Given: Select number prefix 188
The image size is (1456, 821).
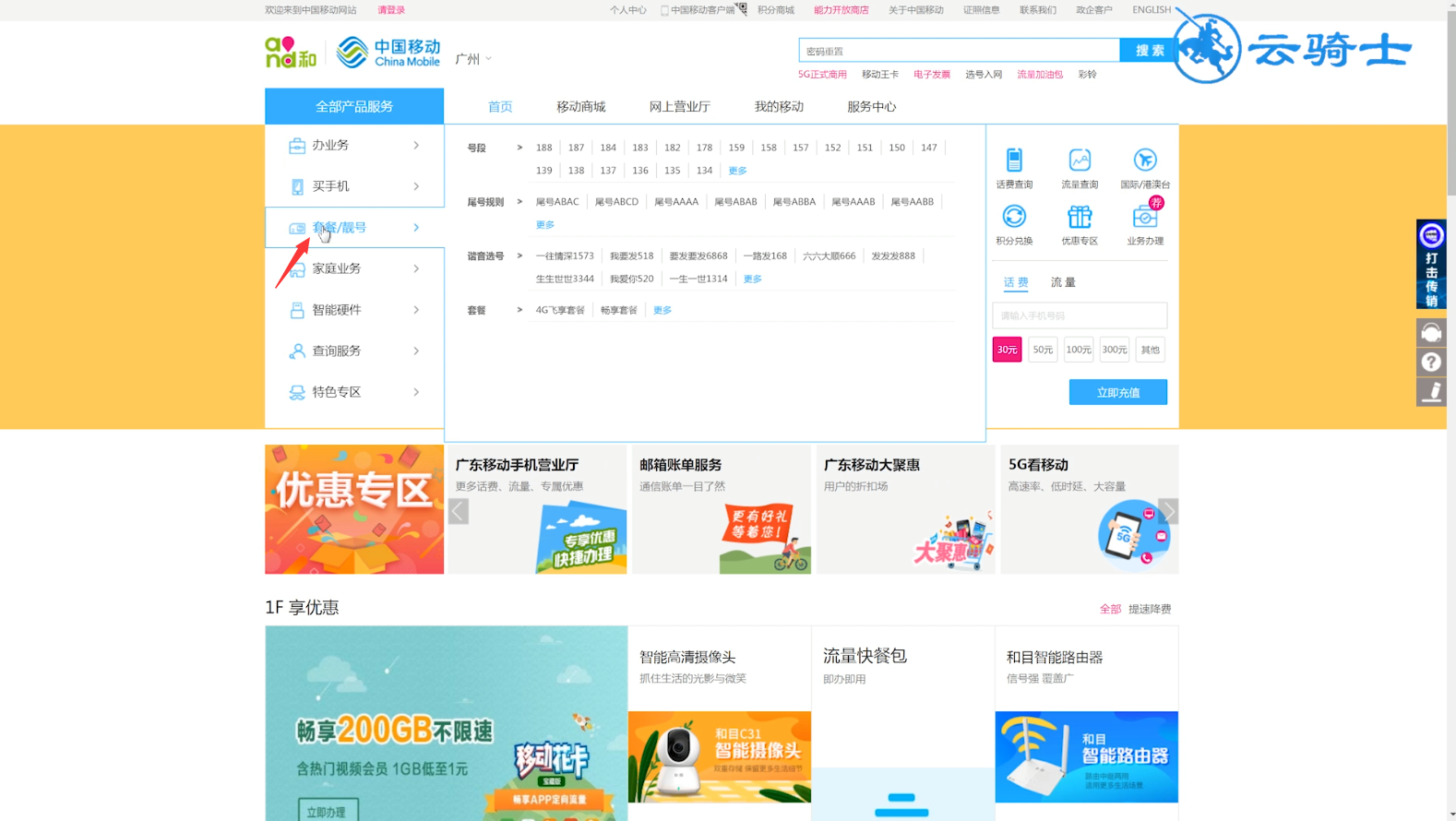Looking at the screenshot, I should pyautogui.click(x=544, y=148).
